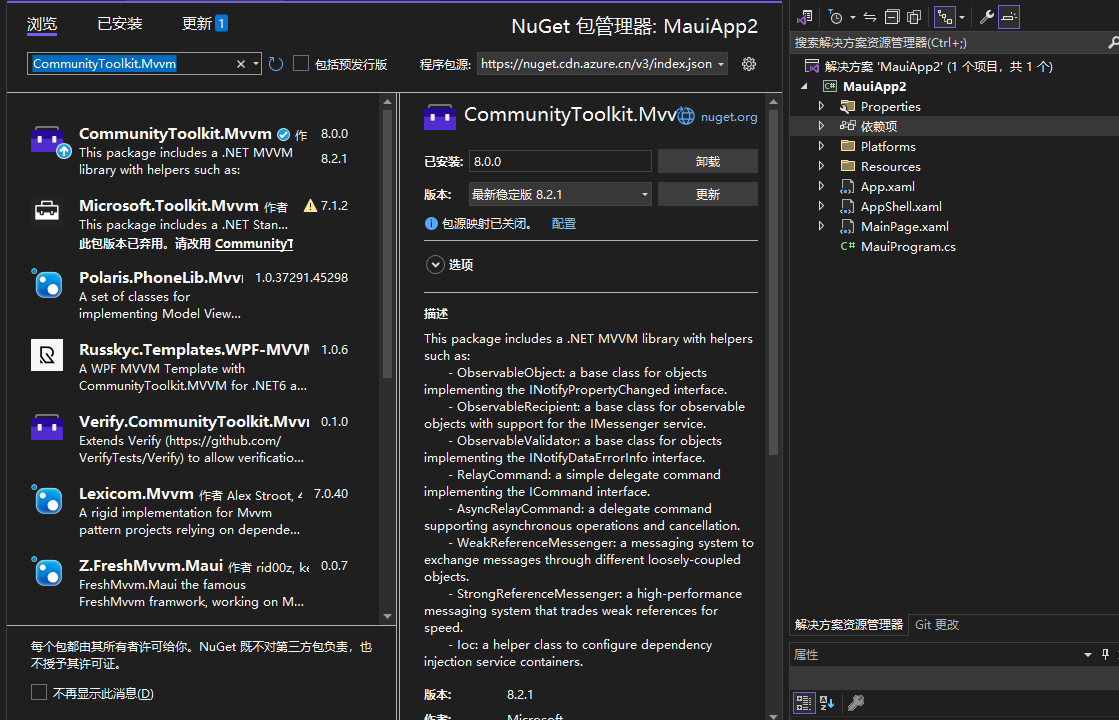
Task: Check the do not show this message again box
Action: tap(39, 692)
